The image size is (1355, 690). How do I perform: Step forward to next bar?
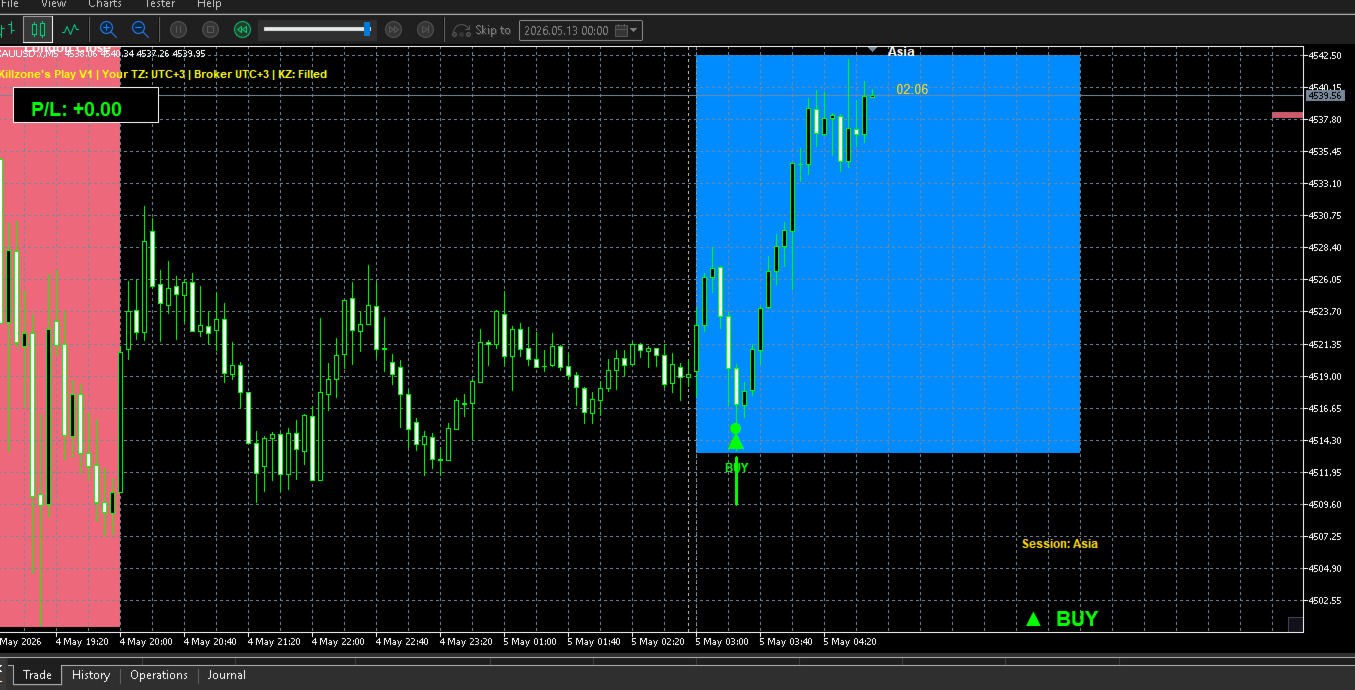[426, 30]
